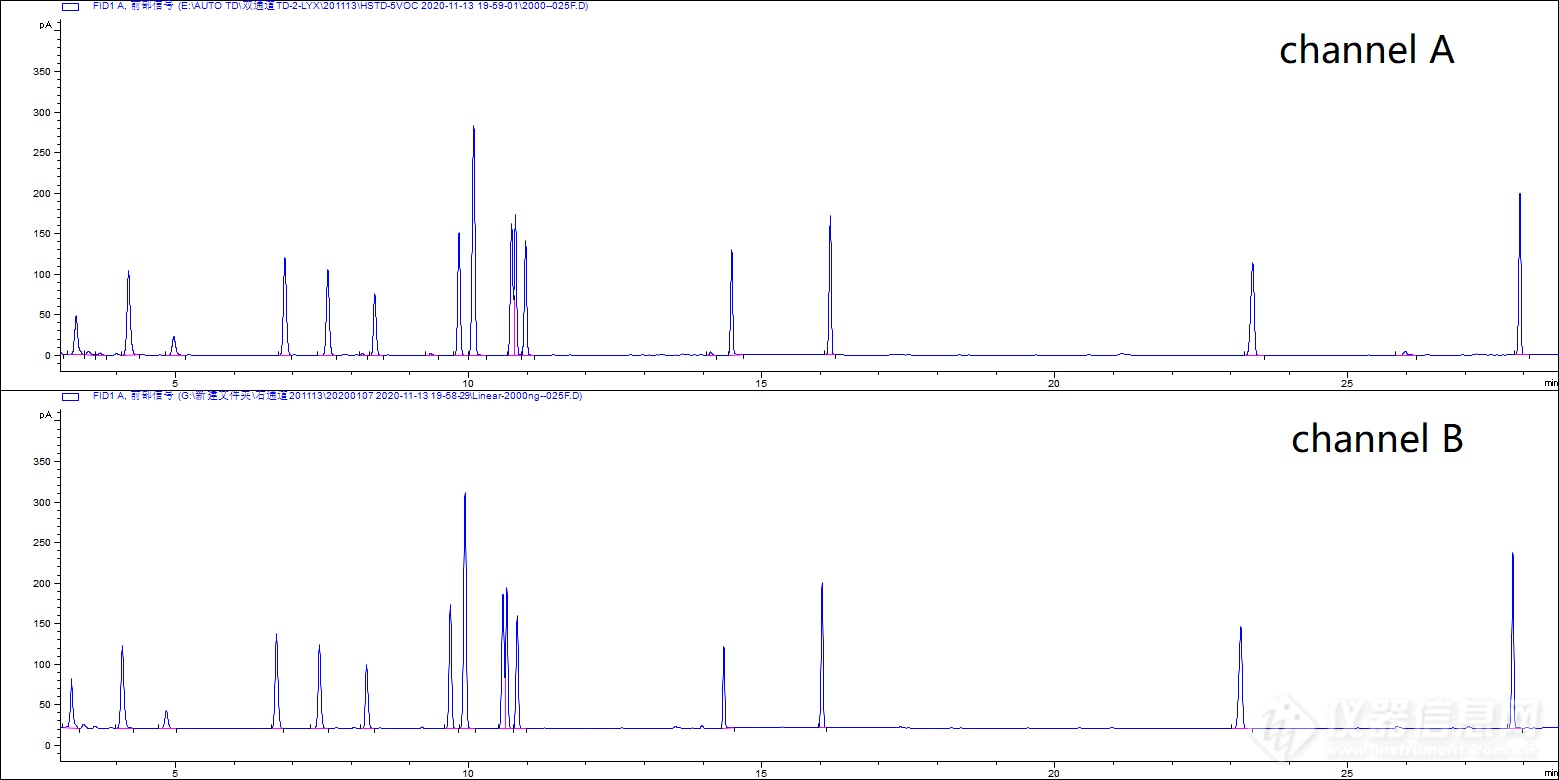Click the 'channel B' annotation label
Viewport: 1559px width, 780px height.
pos(1377,438)
